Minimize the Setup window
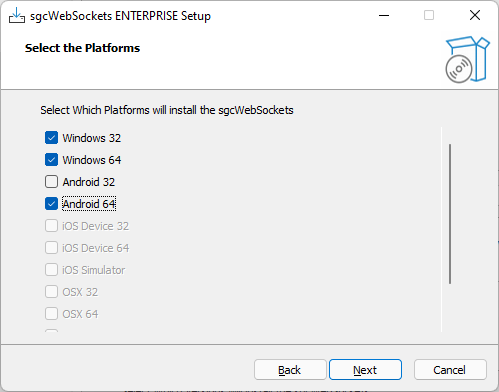This screenshot has height=392, width=499. (384, 15)
